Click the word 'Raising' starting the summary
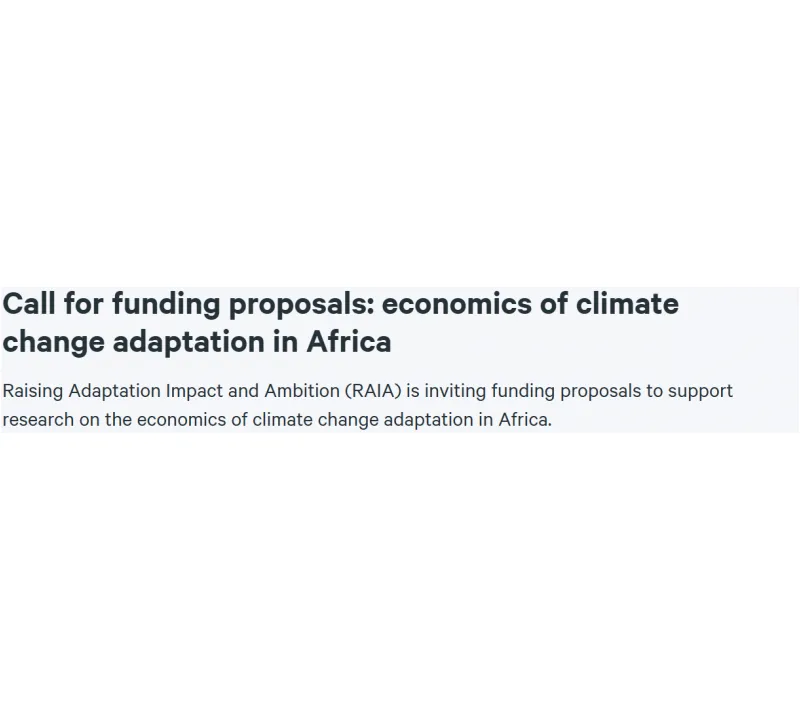This screenshot has width=800, height=720. click(33, 390)
